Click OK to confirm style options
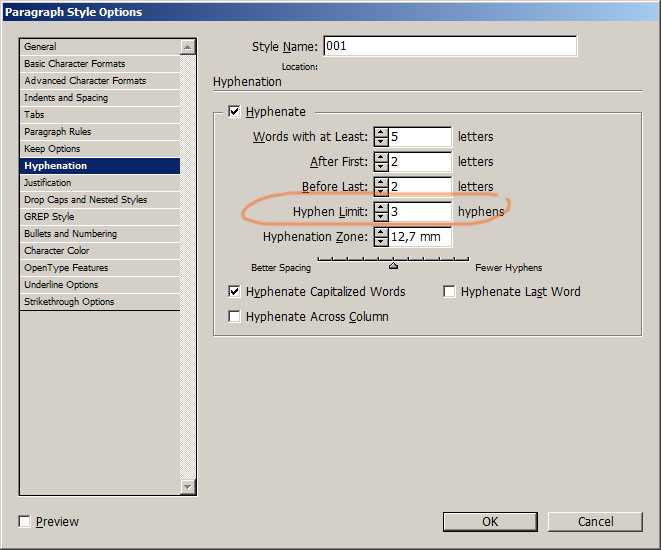Image resolution: width=661 pixels, height=550 pixels. 490,522
